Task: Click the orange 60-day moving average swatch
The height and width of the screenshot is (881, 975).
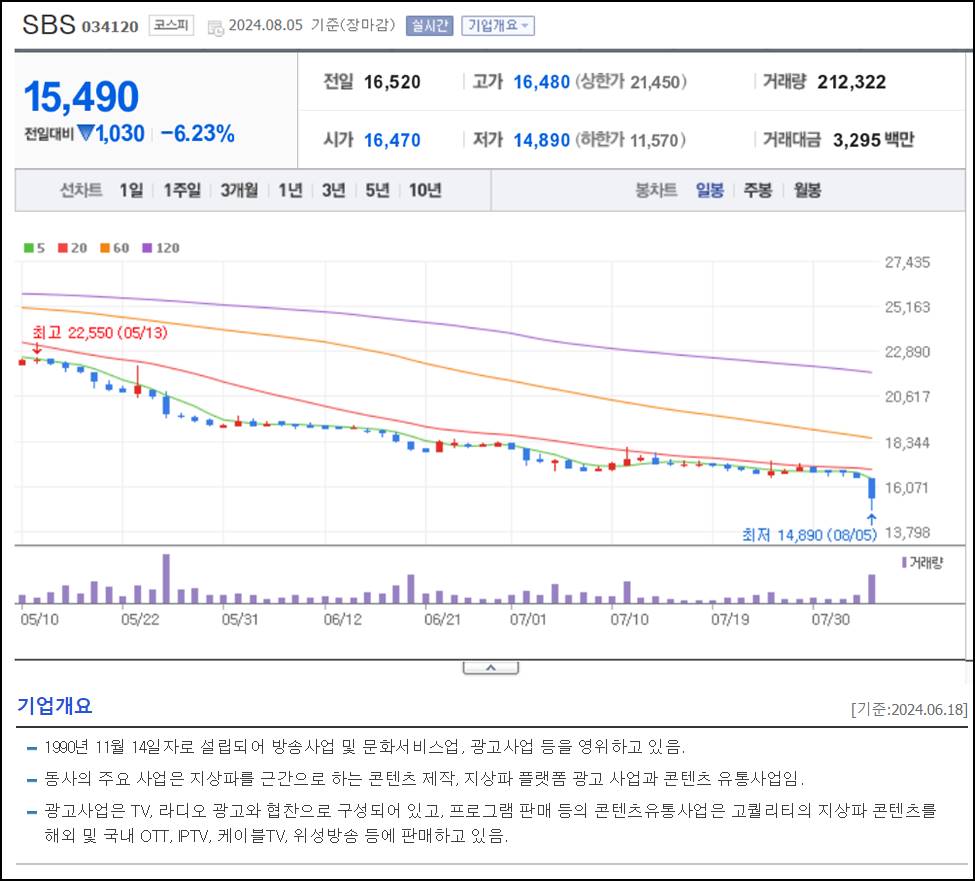Action: 105,247
